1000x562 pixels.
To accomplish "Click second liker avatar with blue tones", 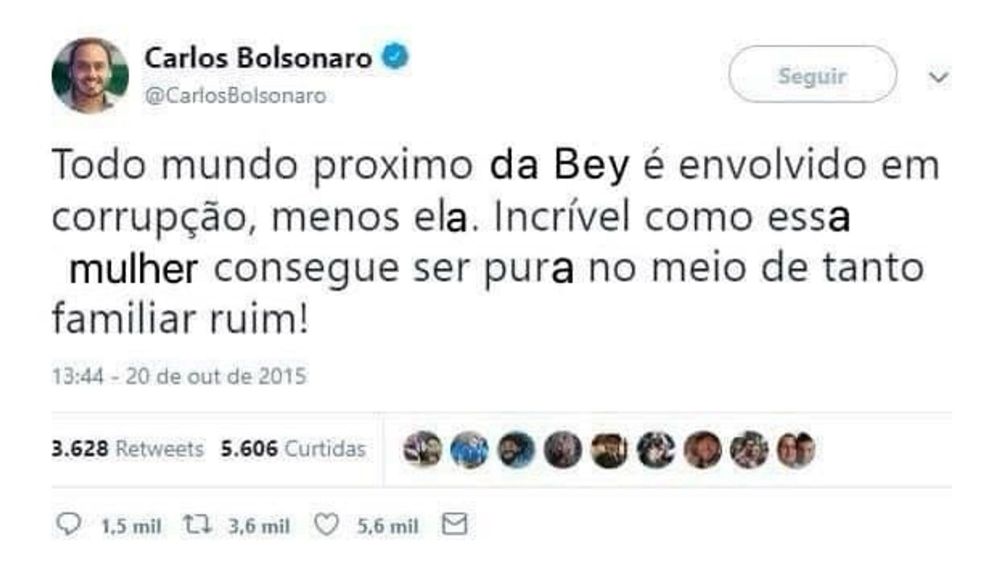I will tap(469, 449).
